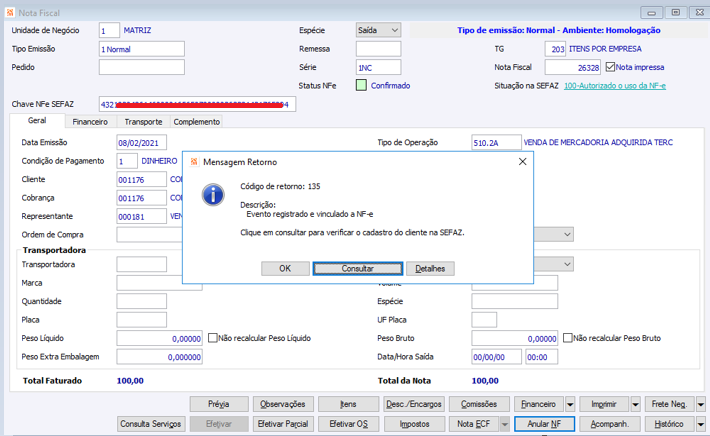Screen dimensions: 710x436
Task: Click the empty Remessa field
Action: point(378,49)
